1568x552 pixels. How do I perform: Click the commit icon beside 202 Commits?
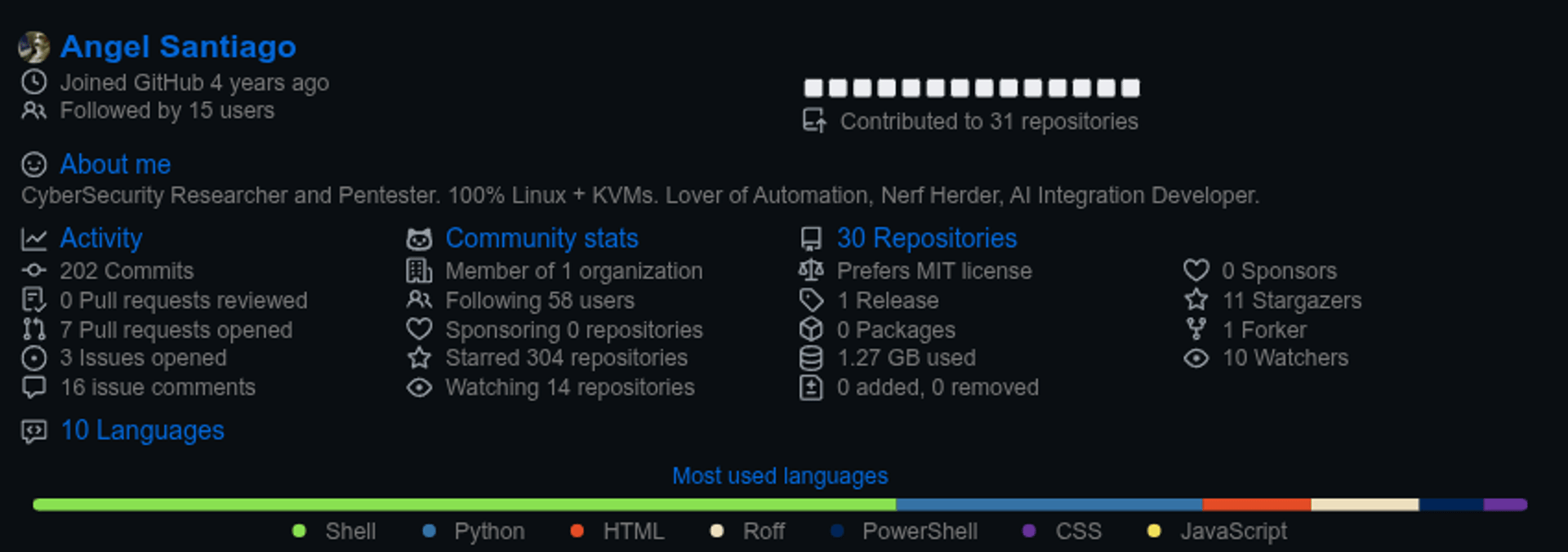[x=33, y=270]
